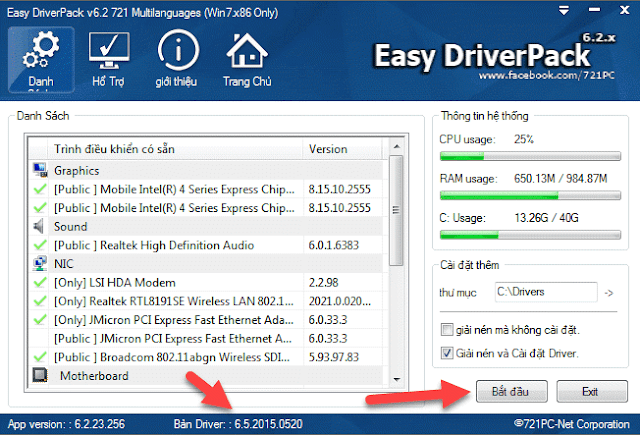Click the RAM usage progress bar

tap(530, 195)
